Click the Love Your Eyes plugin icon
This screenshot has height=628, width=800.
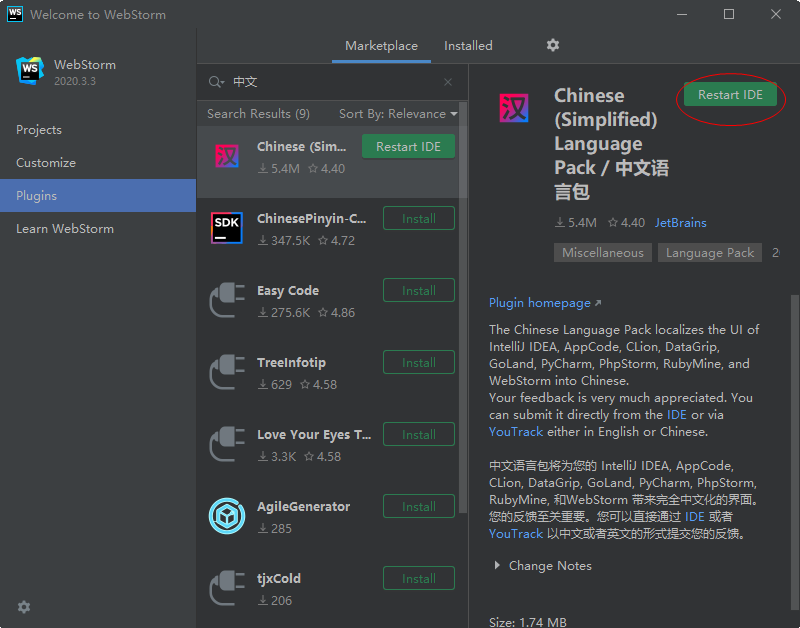[227, 444]
